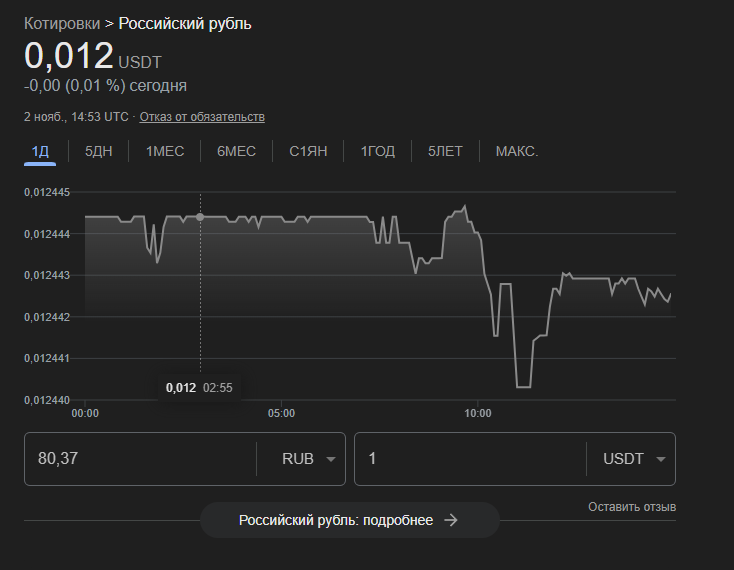View the 5ЛЕТ chart range
The height and width of the screenshot is (570, 734).
pyautogui.click(x=445, y=152)
